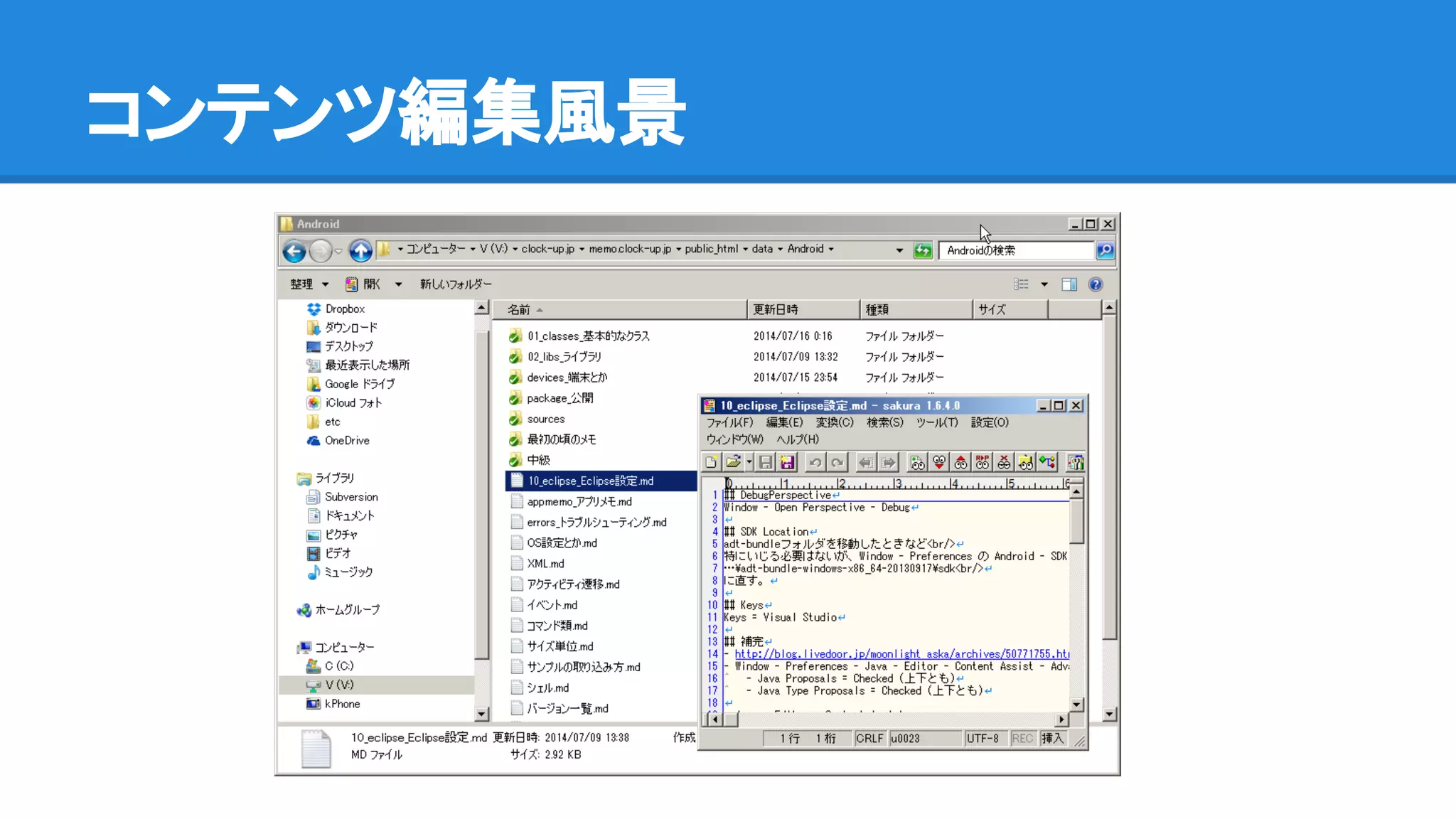Click the Save As icon in sakura

pos(787,463)
